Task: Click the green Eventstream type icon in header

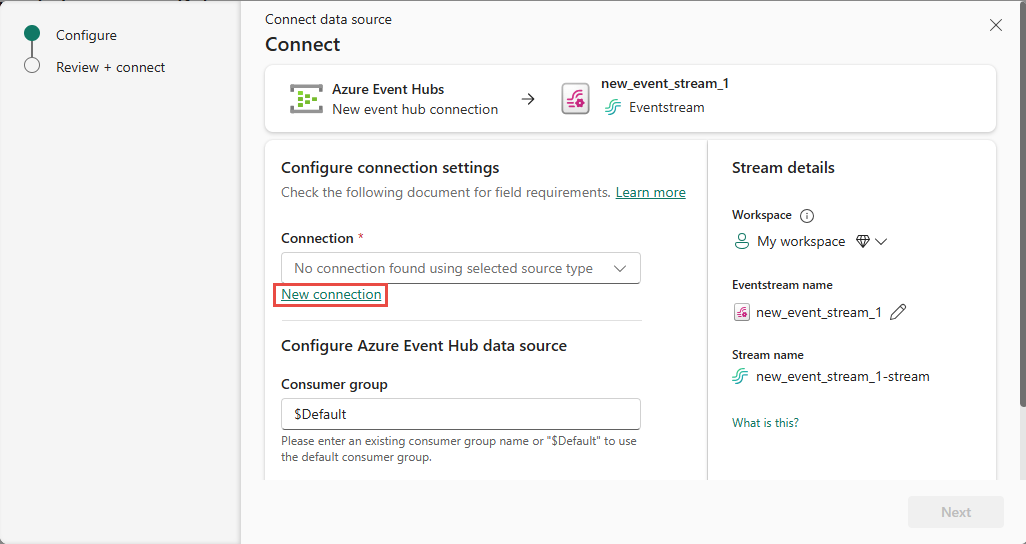Action: click(612, 108)
